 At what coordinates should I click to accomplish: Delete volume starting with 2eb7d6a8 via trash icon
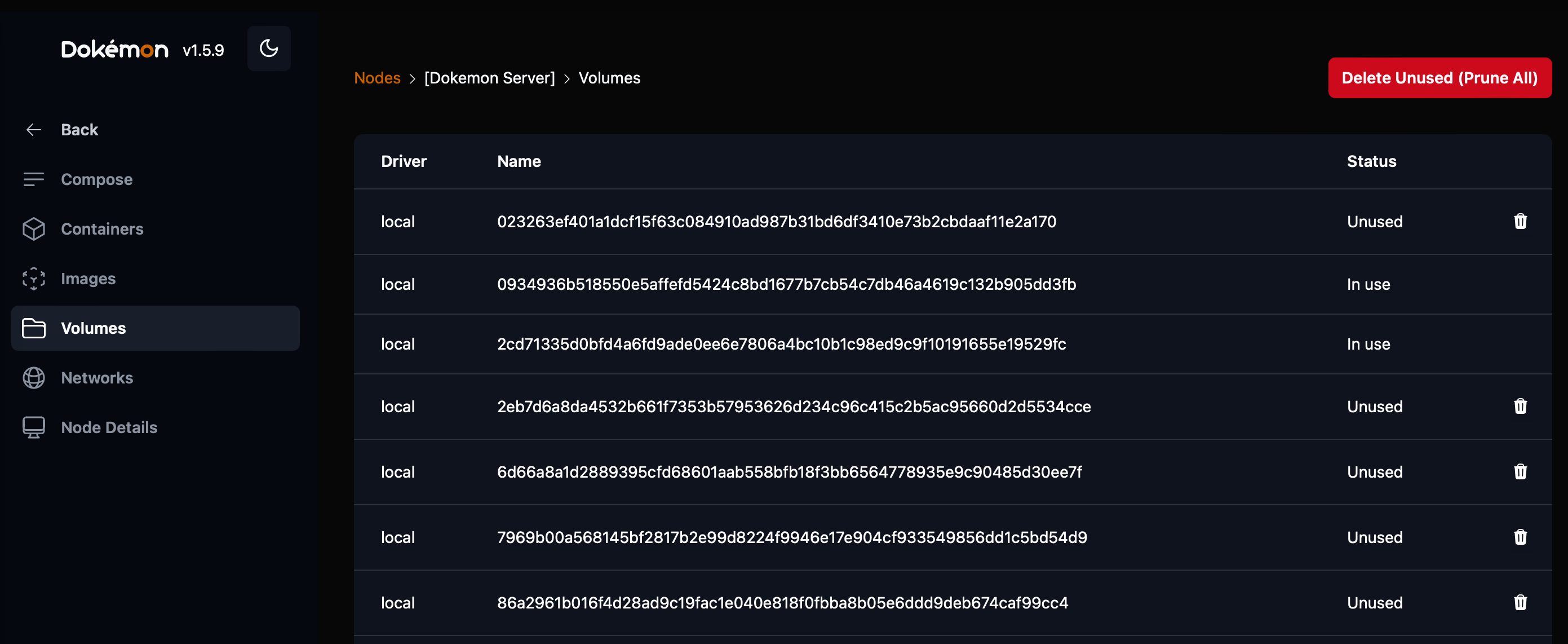pos(1520,407)
